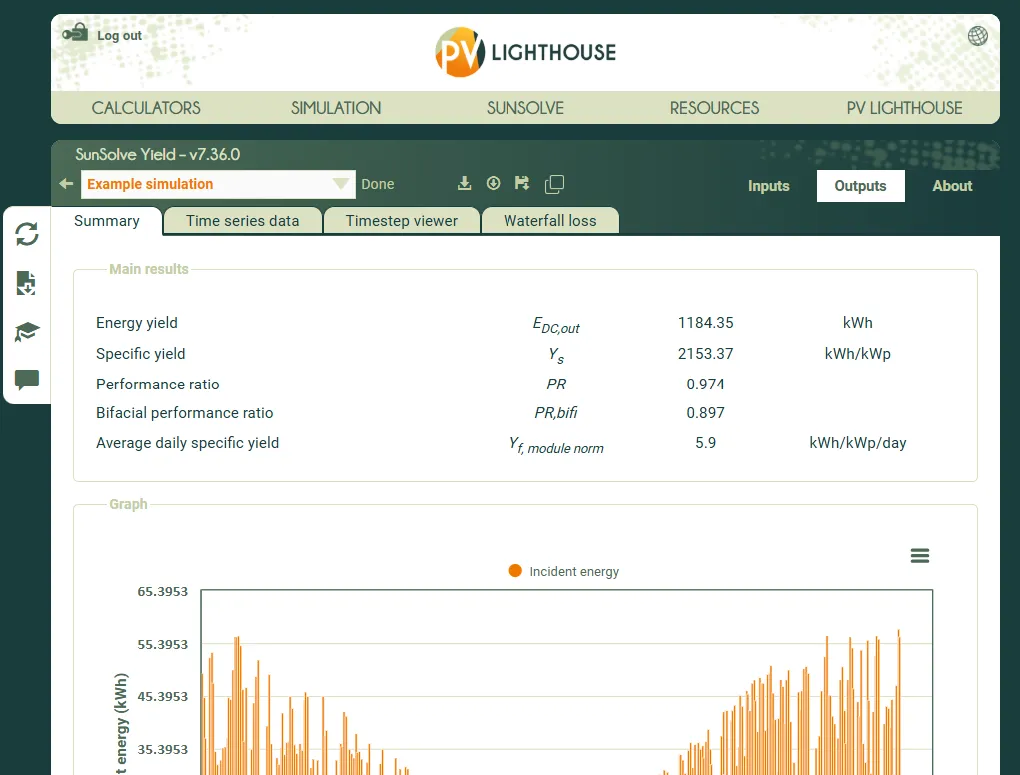Open the graduation cap tutorial icon
1020x775 pixels.
pos(27,332)
